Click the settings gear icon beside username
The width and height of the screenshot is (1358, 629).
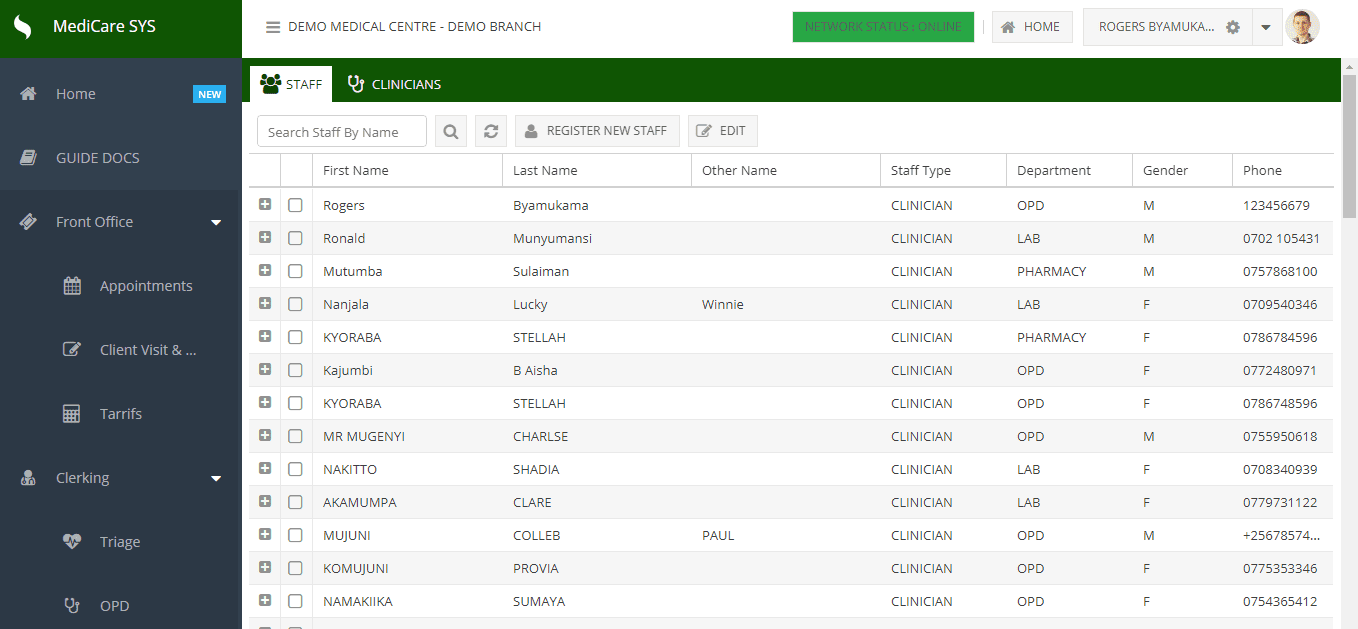pyautogui.click(x=1233, y=27)
